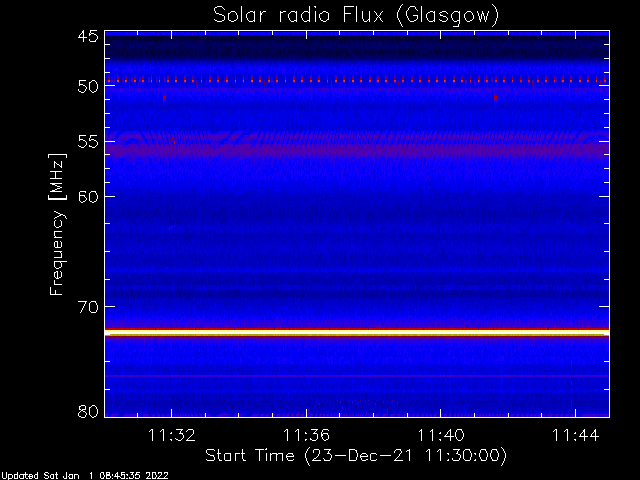
Task: Click the 55 frequency tick label
Action: coord(88,142)
